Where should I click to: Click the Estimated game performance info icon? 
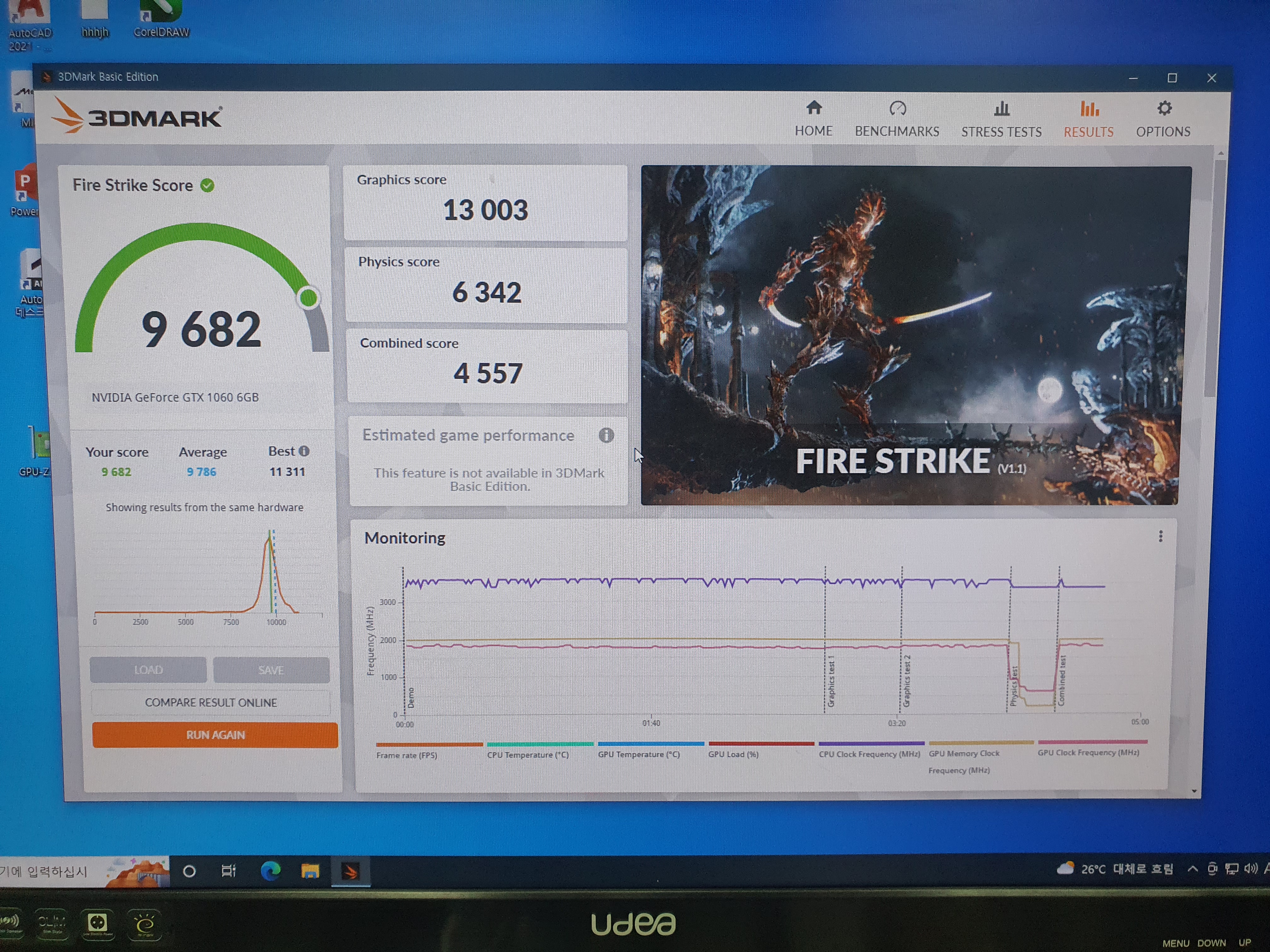click(x=606, y=435)
